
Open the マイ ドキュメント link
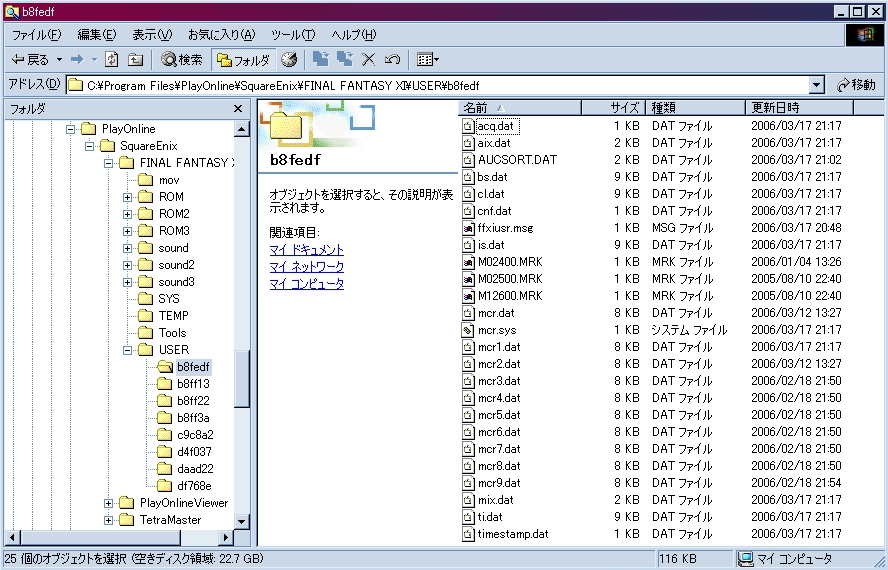tap(306, 250)
